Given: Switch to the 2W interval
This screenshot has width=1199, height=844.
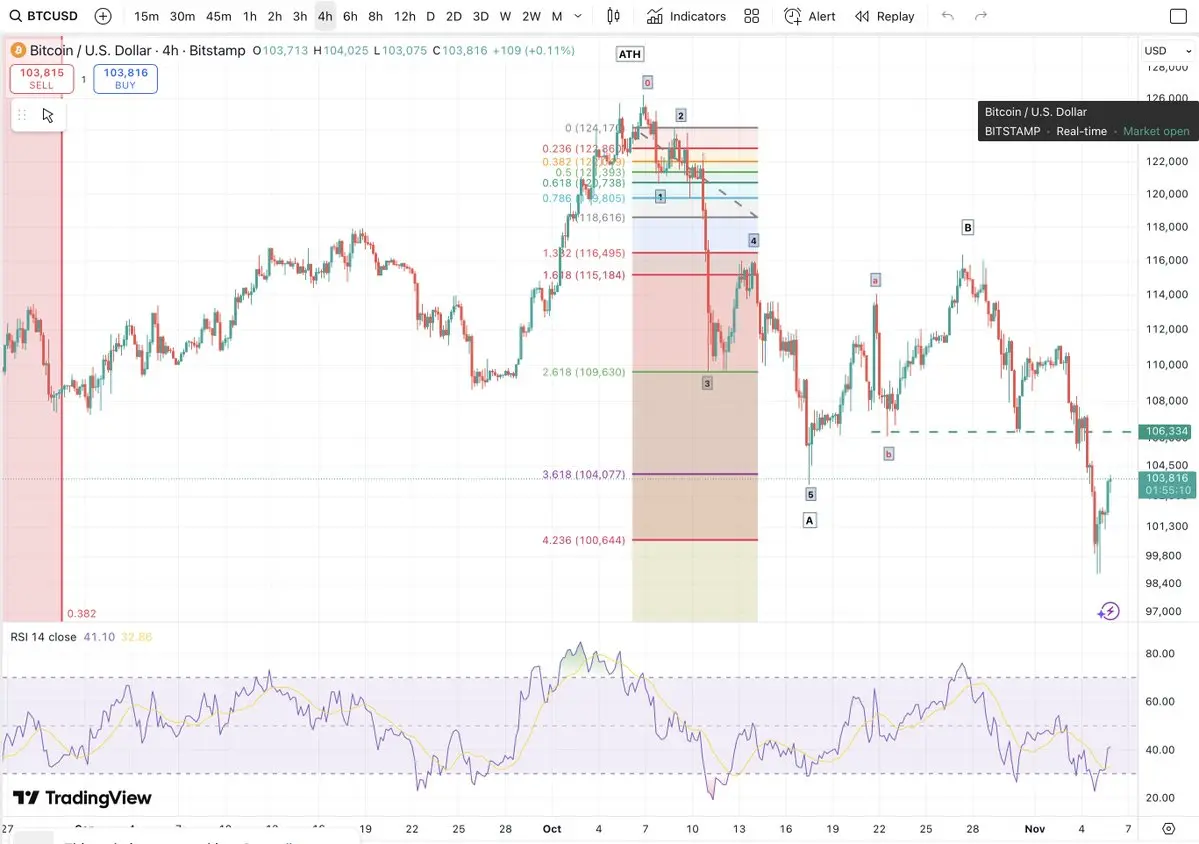Looking at the screenshot, I should pos(531,16).
